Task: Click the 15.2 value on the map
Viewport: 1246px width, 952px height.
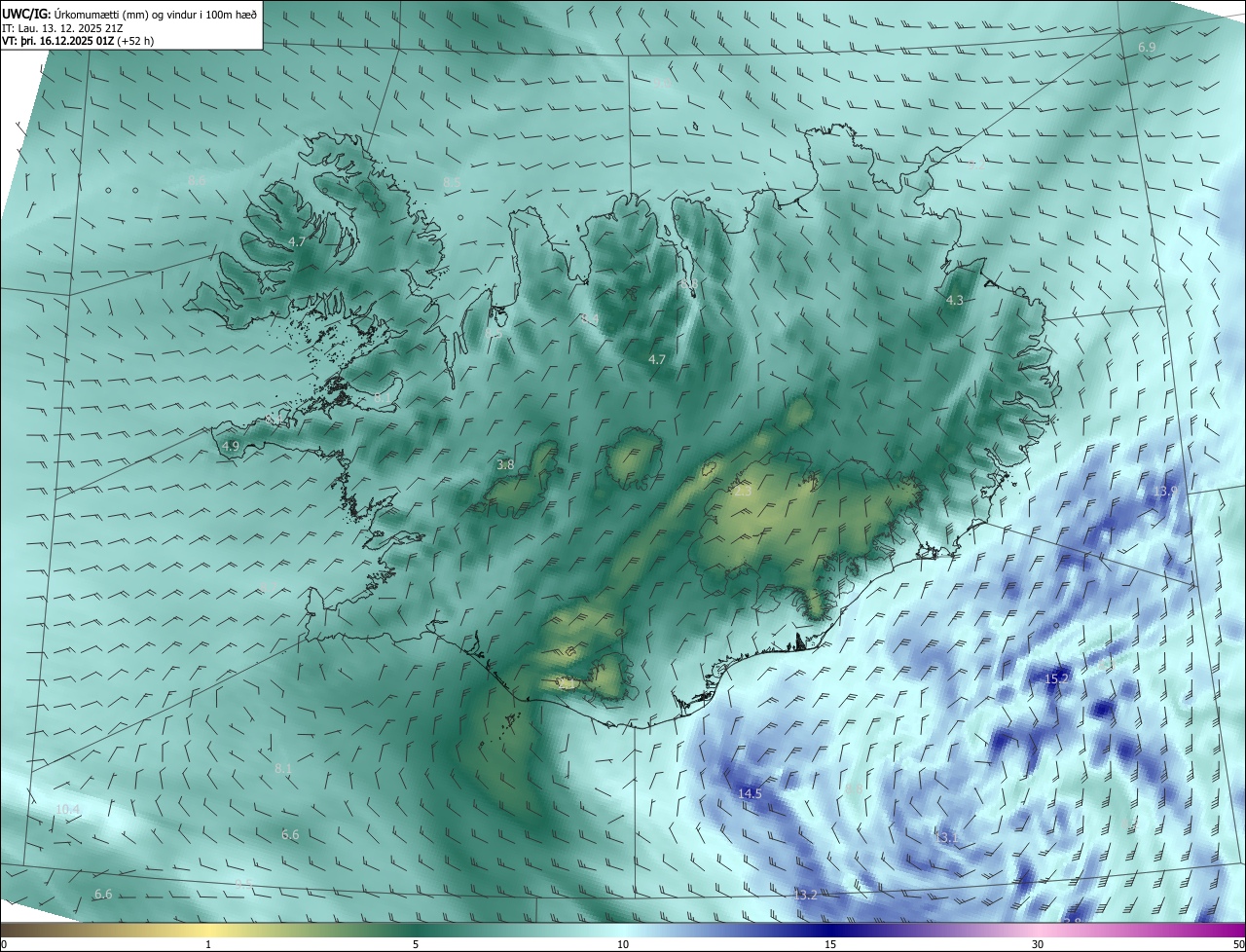Action: point(1057,677)
